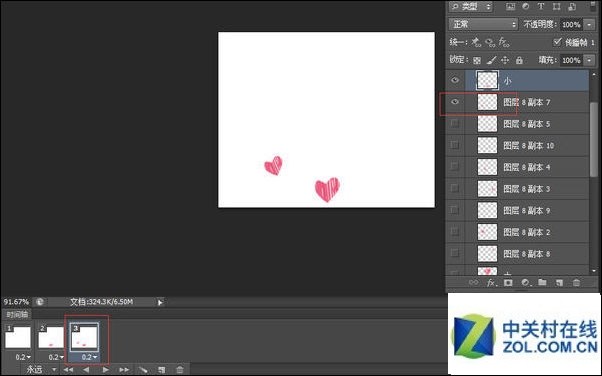This screenshot has height=376, width=602.
Task: Open frame 2 delay 0.2 dropdown
Action: click(56, 357)
